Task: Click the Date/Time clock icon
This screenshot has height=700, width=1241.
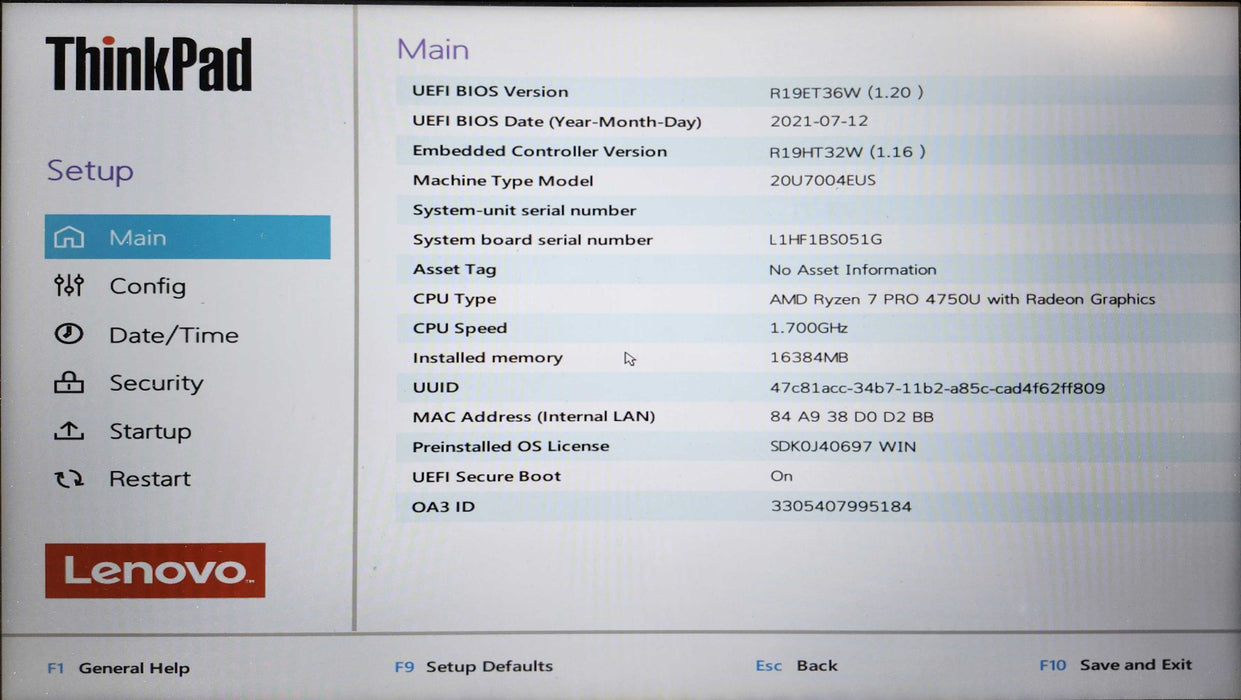Action: (x=70, y=334)
